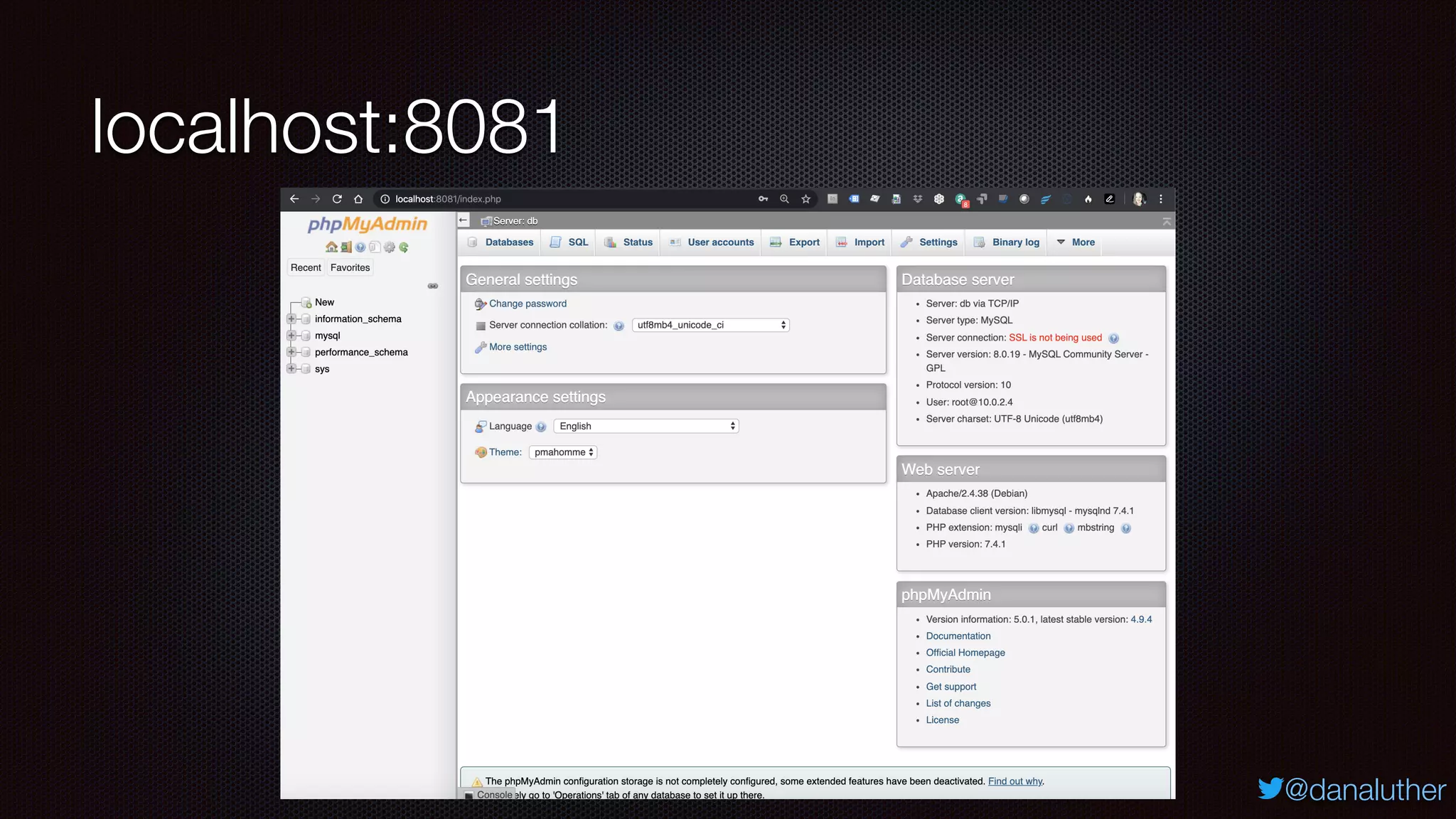Click the saved password key icon

tap(764, 199)
